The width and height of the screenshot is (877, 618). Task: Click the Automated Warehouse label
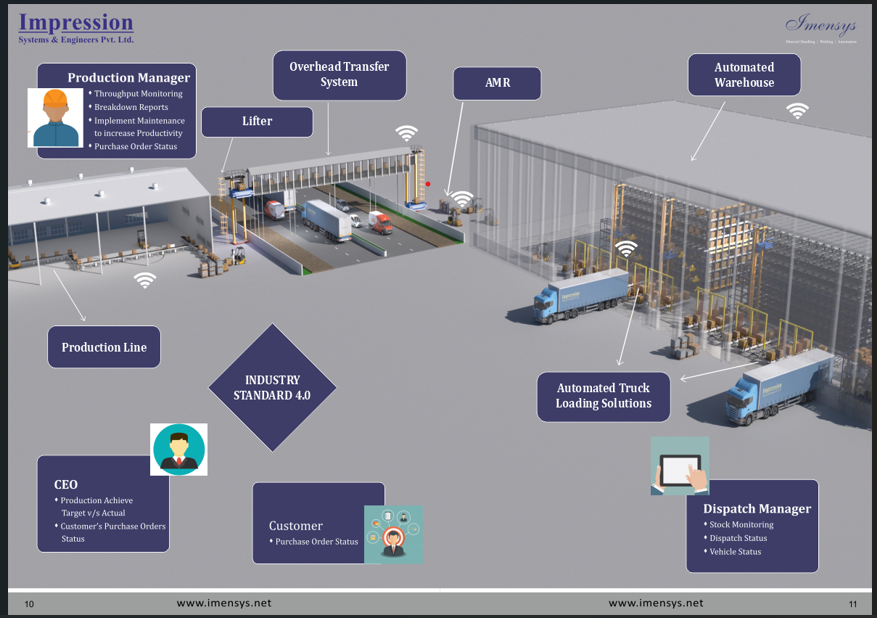click(744, 76)
